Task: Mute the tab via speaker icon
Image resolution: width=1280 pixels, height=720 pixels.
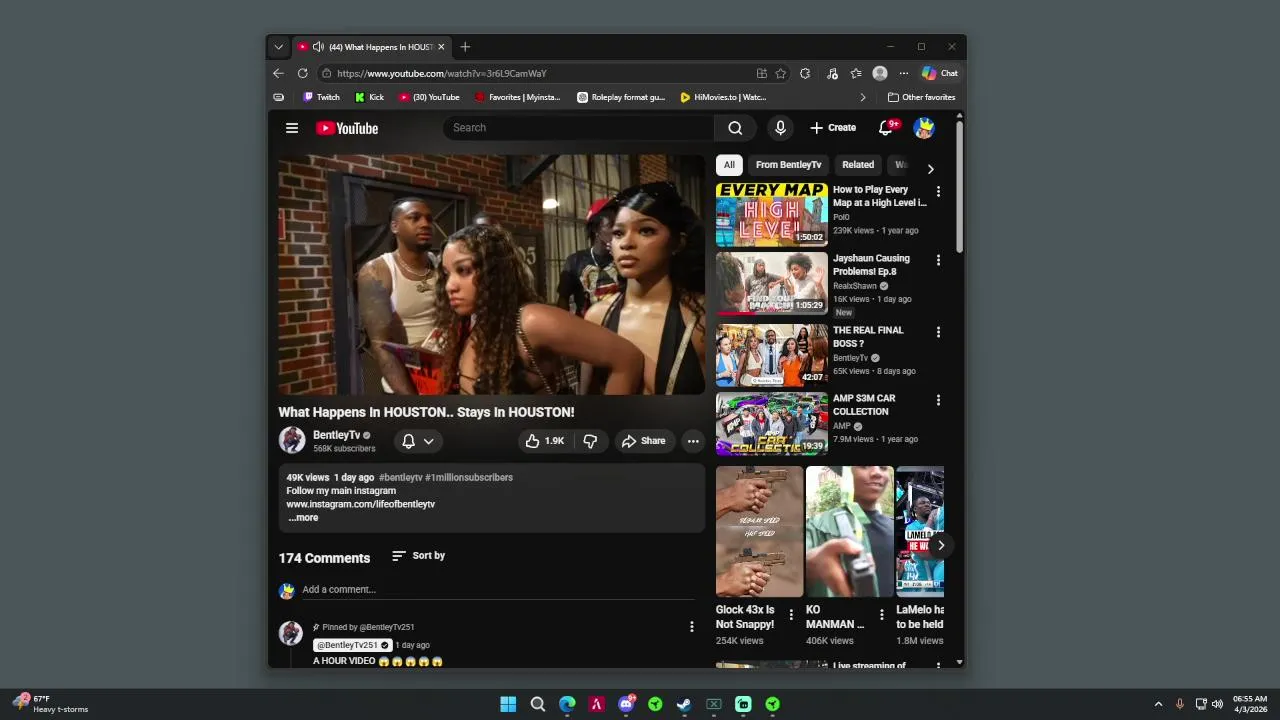Action: tap(318, 47)
